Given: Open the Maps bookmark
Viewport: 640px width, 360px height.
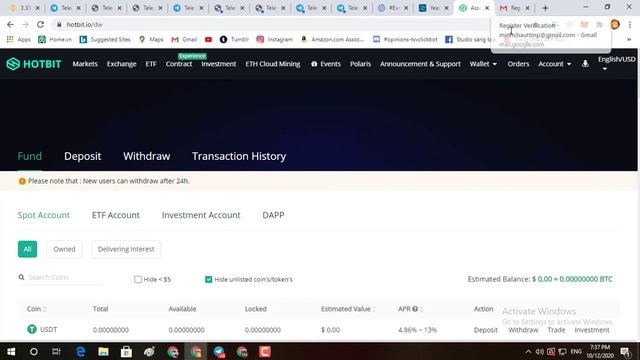Looking at the screenshot, I should tap(151, 40).
